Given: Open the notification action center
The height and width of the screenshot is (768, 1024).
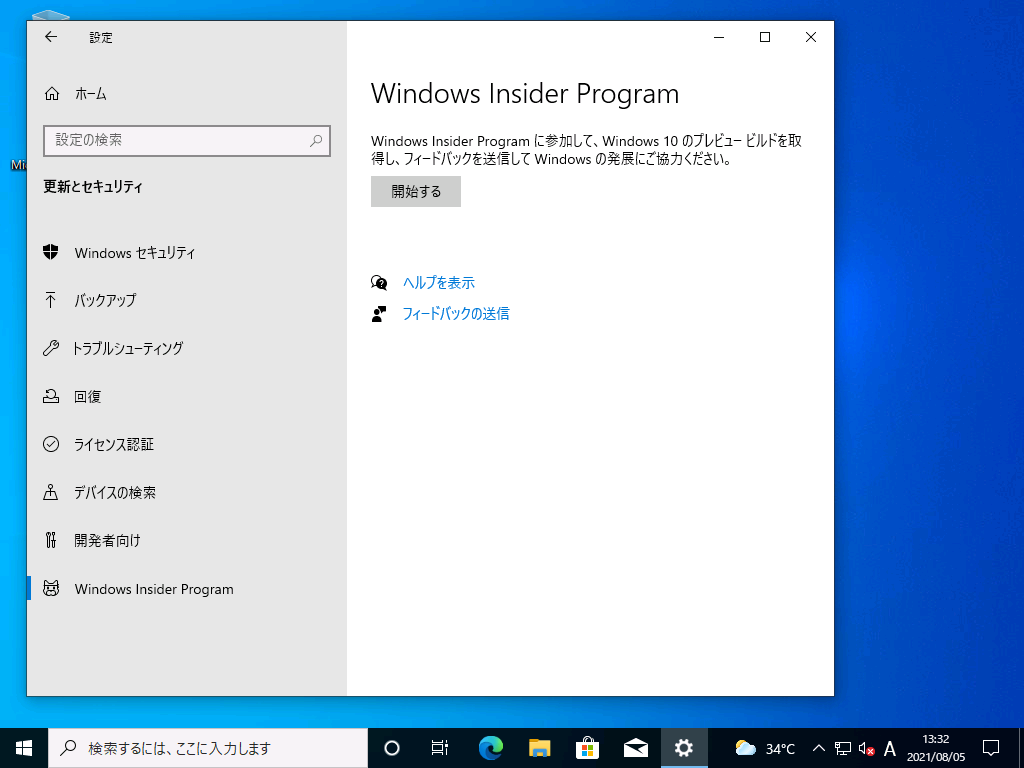Looking at the screenshot, I should coord(991,748).
